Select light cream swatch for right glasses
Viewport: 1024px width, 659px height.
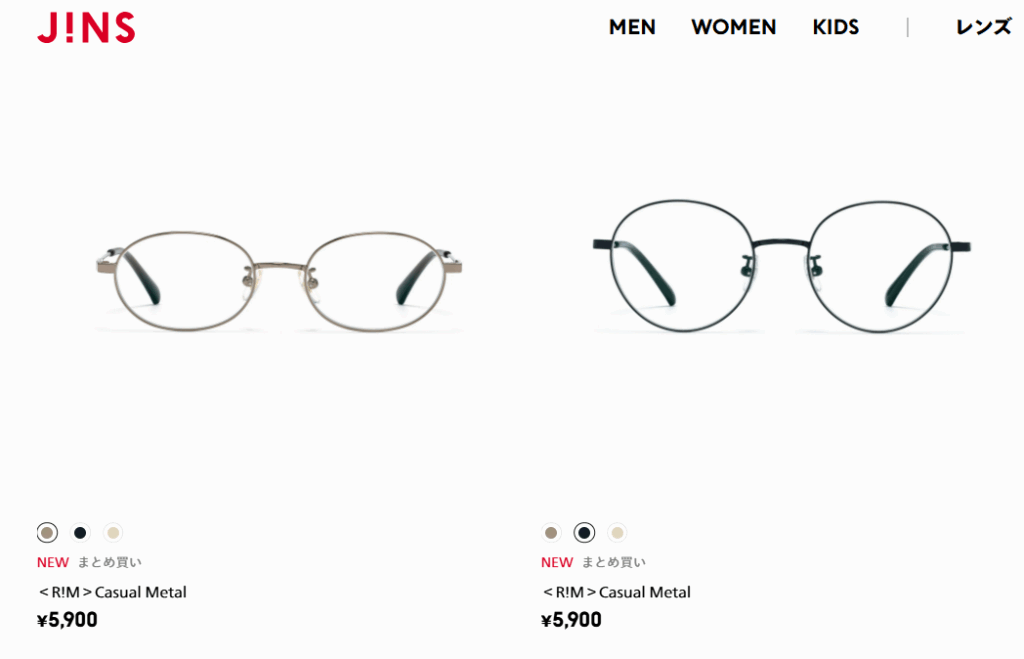click(617, 533)
